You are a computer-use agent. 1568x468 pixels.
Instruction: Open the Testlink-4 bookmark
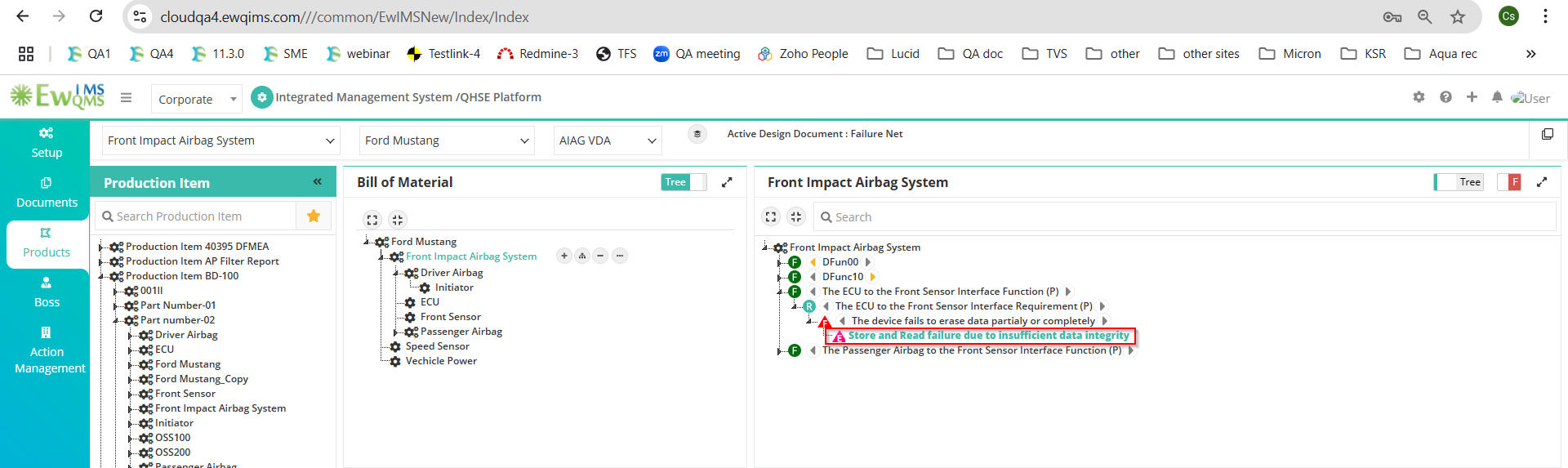[x=443, y=54]
